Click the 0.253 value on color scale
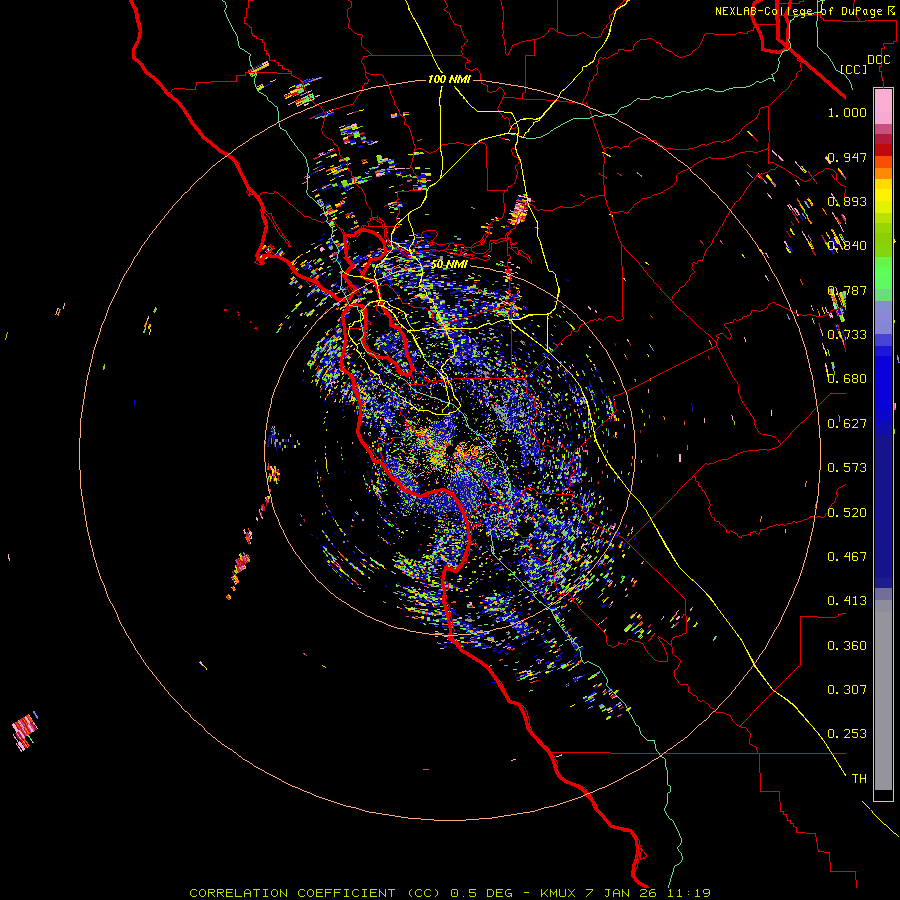Image resolution: width=900 pixels, height=900 pixels. (x=847, y=734)
